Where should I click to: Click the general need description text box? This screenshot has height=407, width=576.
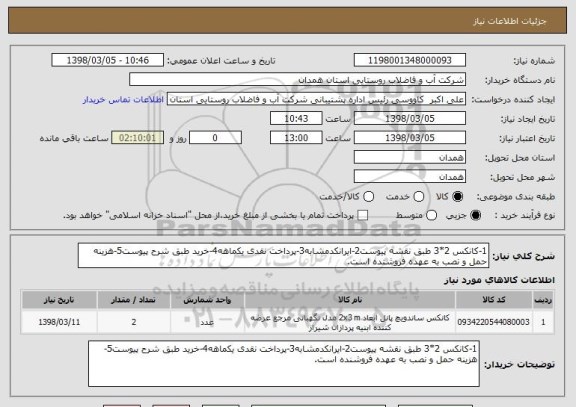point(283,255)
